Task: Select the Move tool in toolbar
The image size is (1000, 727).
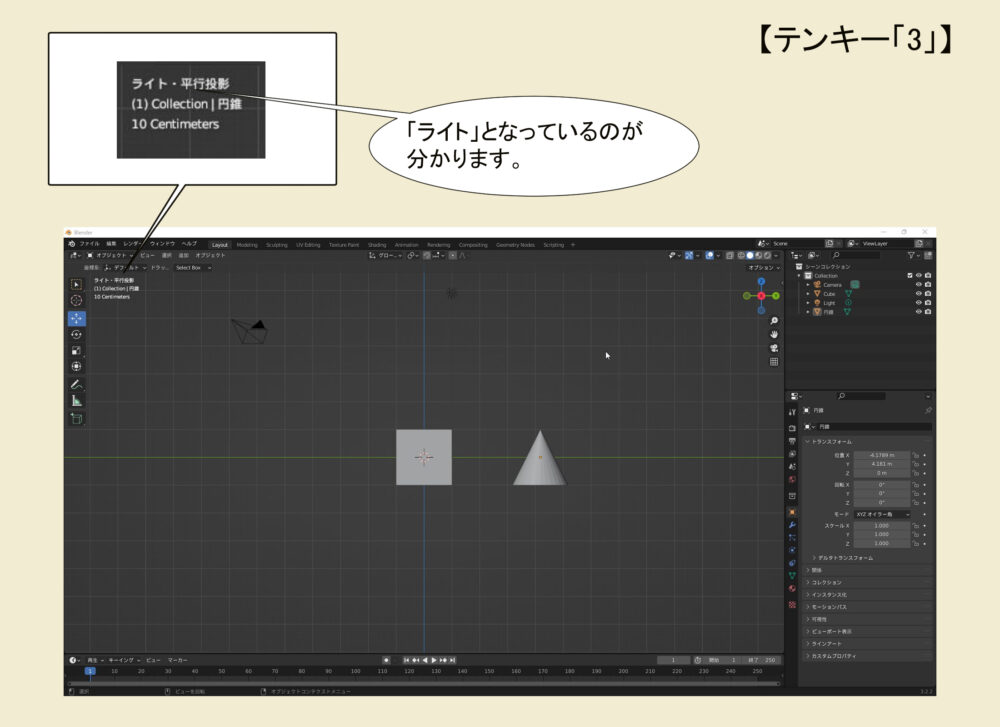Action: click(77, 318)
